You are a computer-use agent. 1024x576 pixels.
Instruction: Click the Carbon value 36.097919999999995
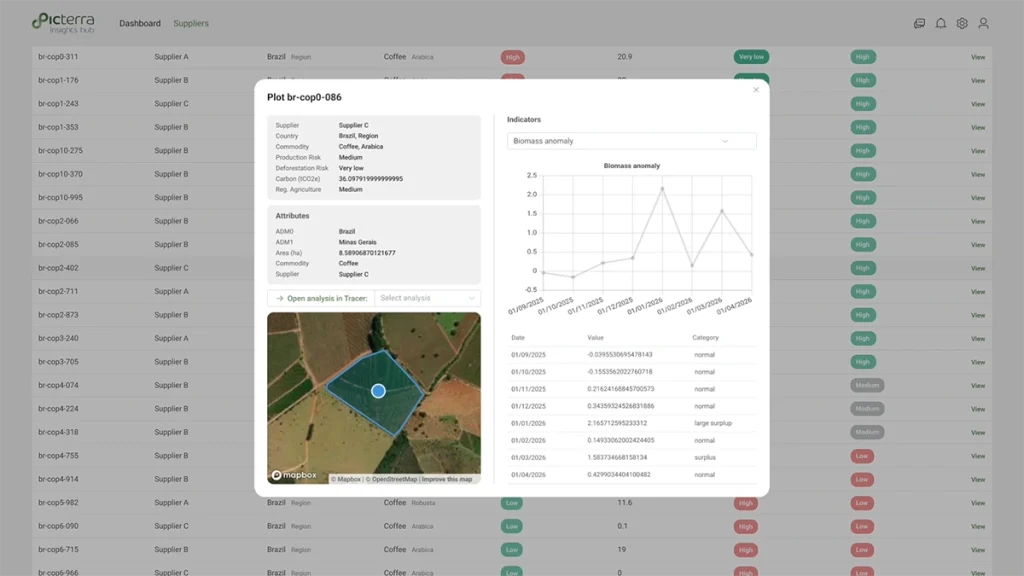370,179
